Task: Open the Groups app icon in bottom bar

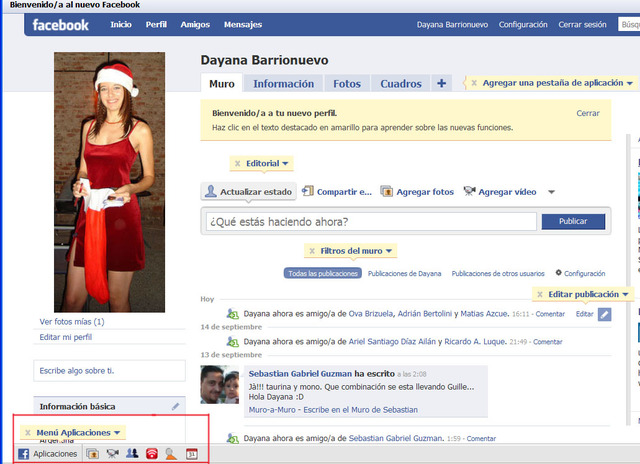Action: [x=132, y=453]
